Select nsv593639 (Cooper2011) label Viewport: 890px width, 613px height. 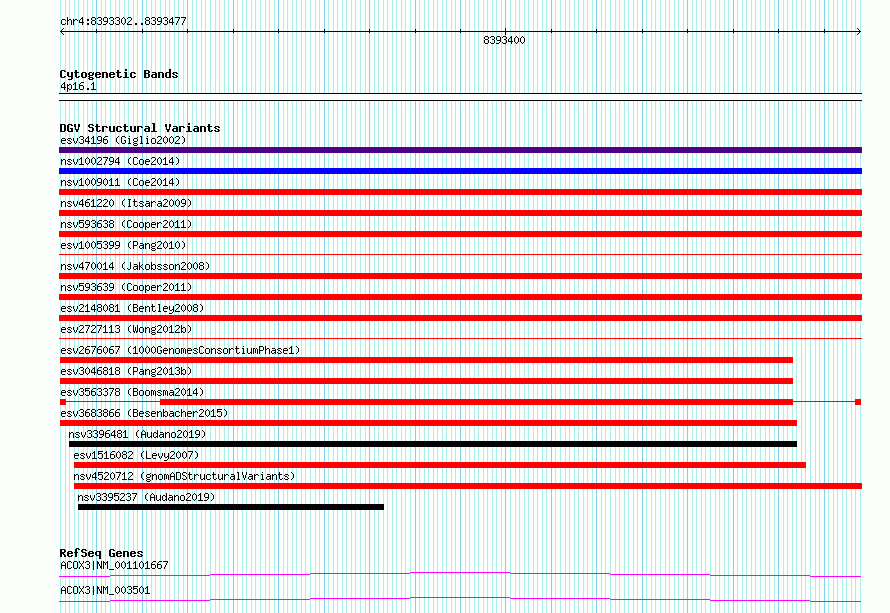tap(126, 287)
